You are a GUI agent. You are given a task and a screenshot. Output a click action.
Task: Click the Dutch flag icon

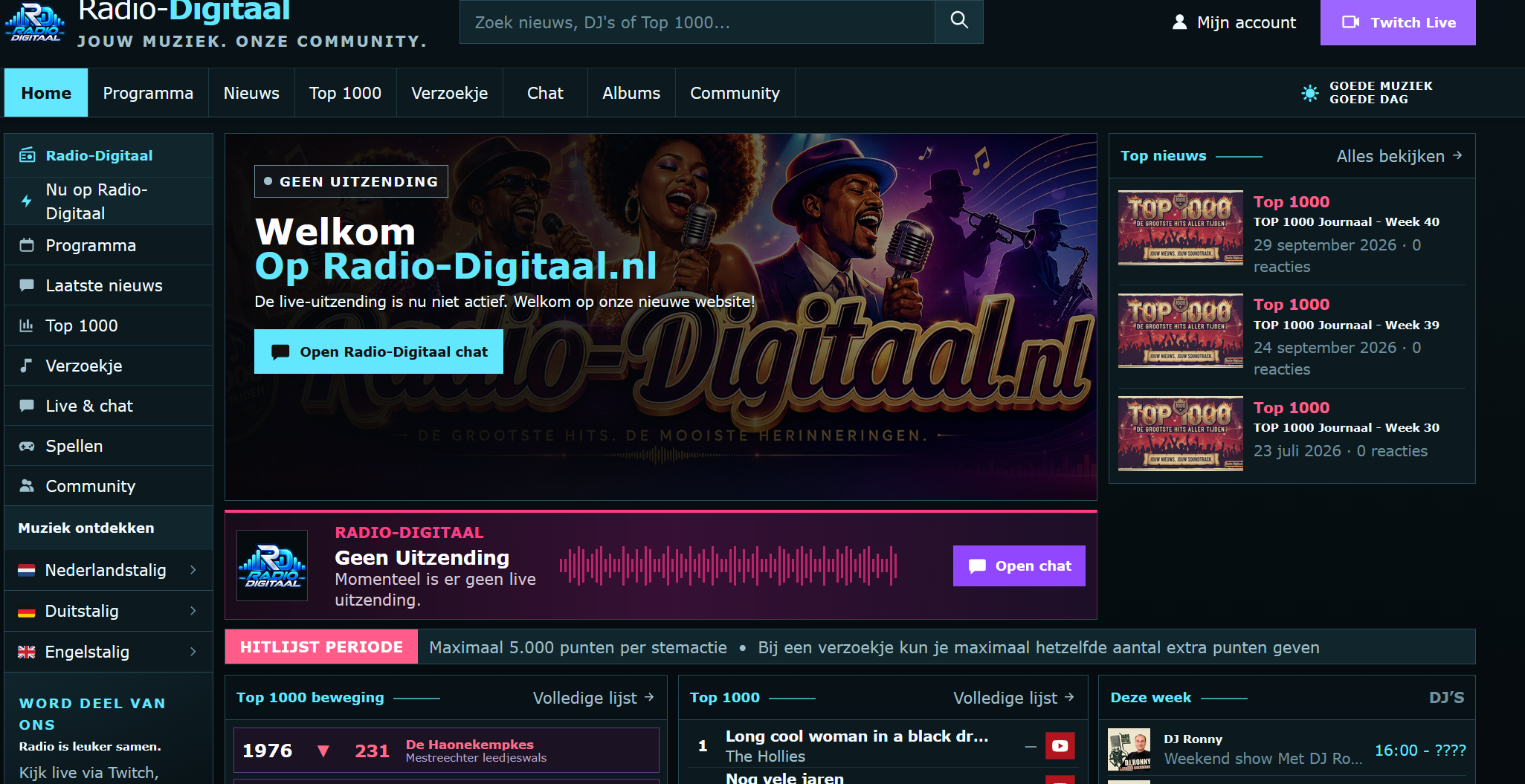click(x=27, y=570)
